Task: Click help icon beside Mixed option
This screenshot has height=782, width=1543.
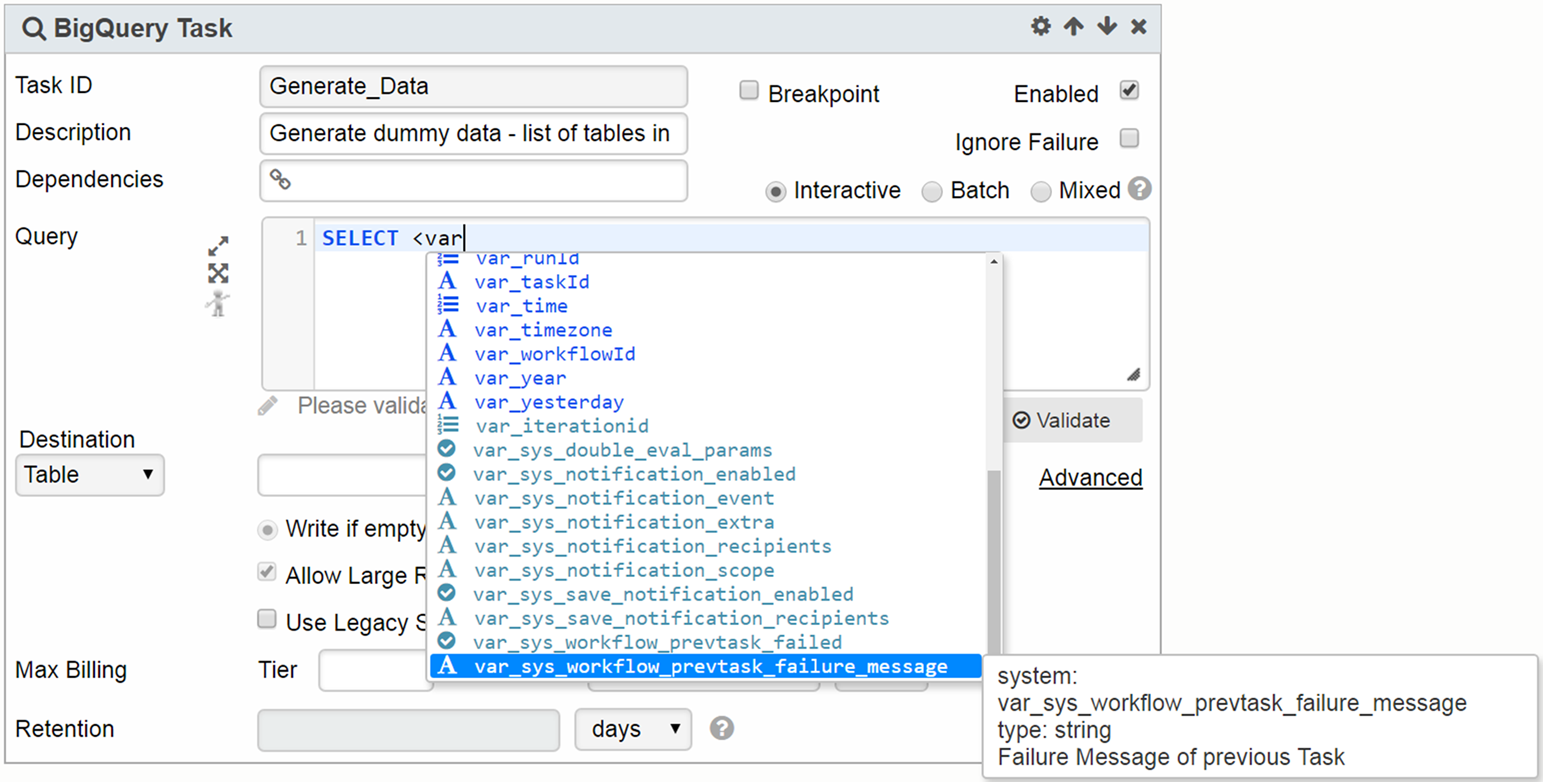Action: (1140, 189)
